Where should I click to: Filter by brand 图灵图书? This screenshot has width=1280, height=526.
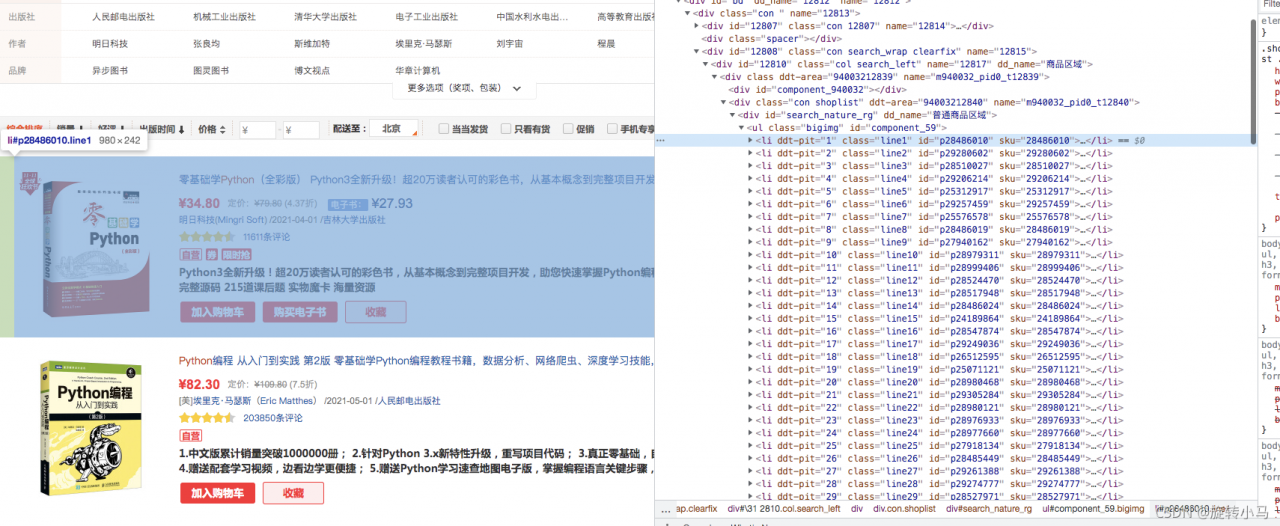(213, 71)
